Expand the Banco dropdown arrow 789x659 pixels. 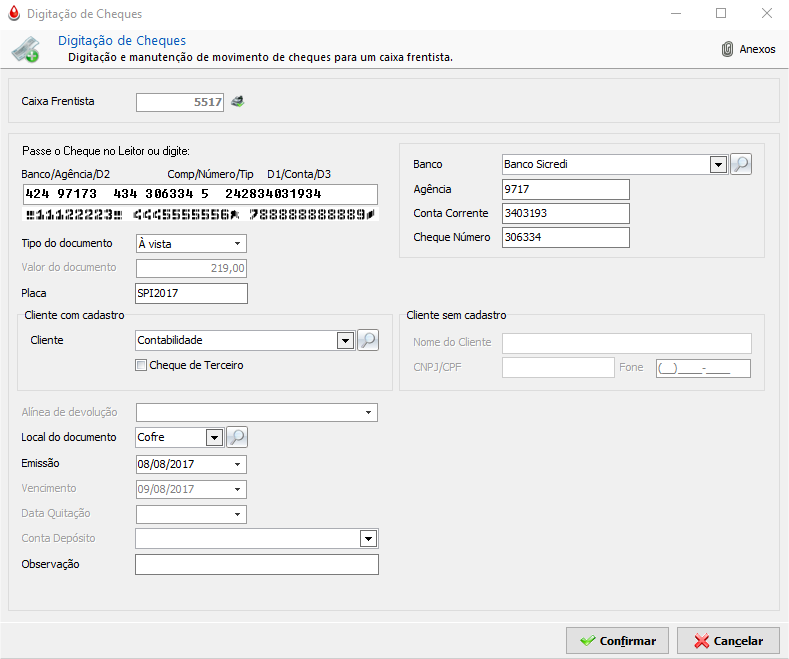pyautogui.click(x=719, y=164)
